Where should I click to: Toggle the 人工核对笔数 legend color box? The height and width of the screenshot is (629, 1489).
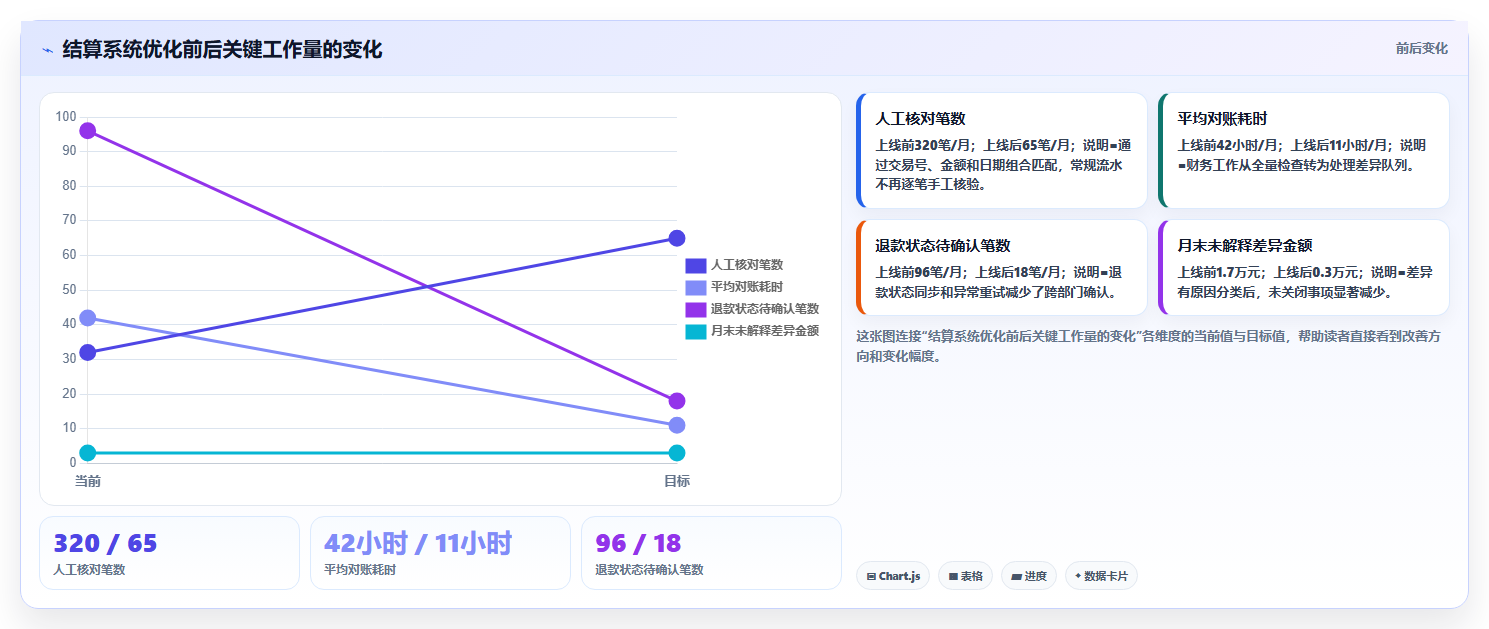coord(696,265)
